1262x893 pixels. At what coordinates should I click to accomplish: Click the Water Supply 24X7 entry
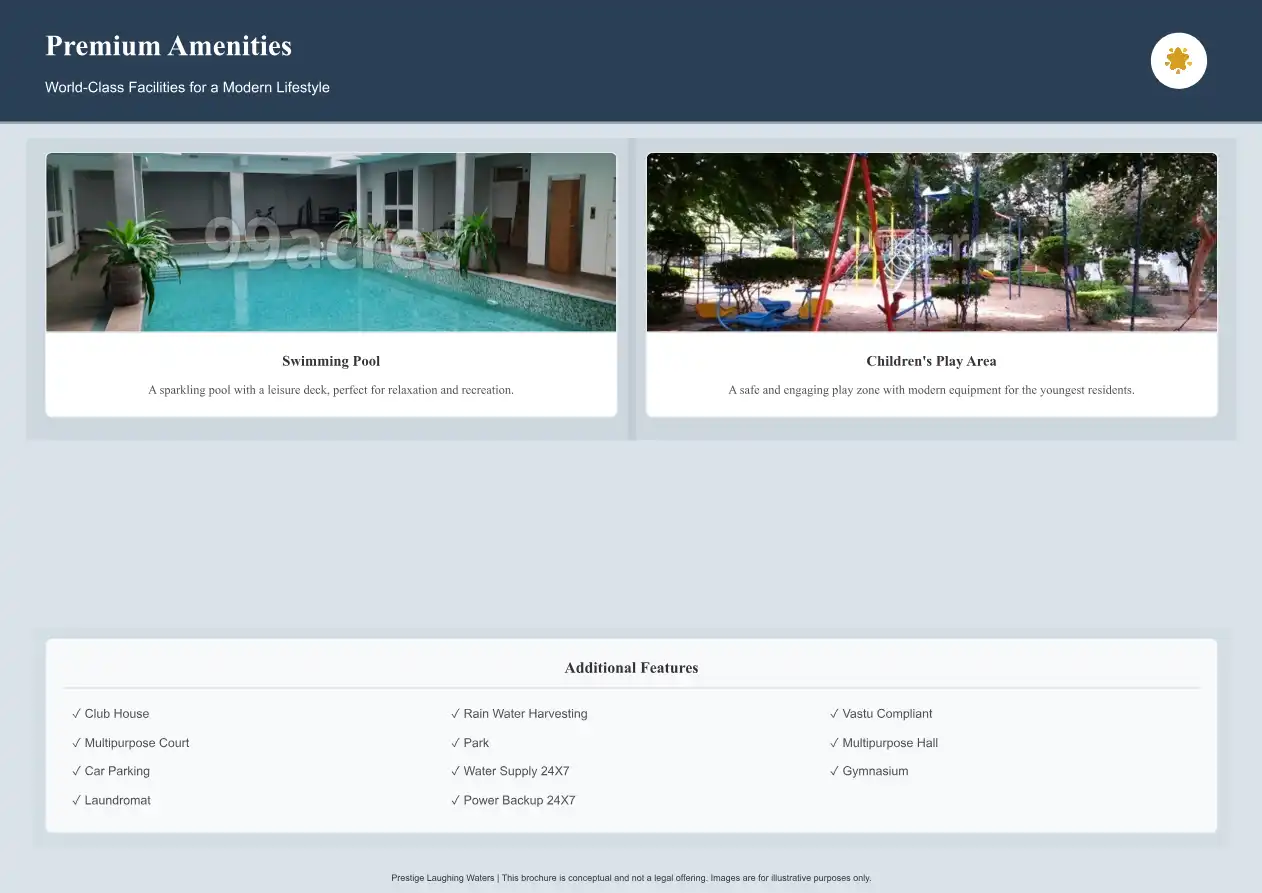click(515, 771)
